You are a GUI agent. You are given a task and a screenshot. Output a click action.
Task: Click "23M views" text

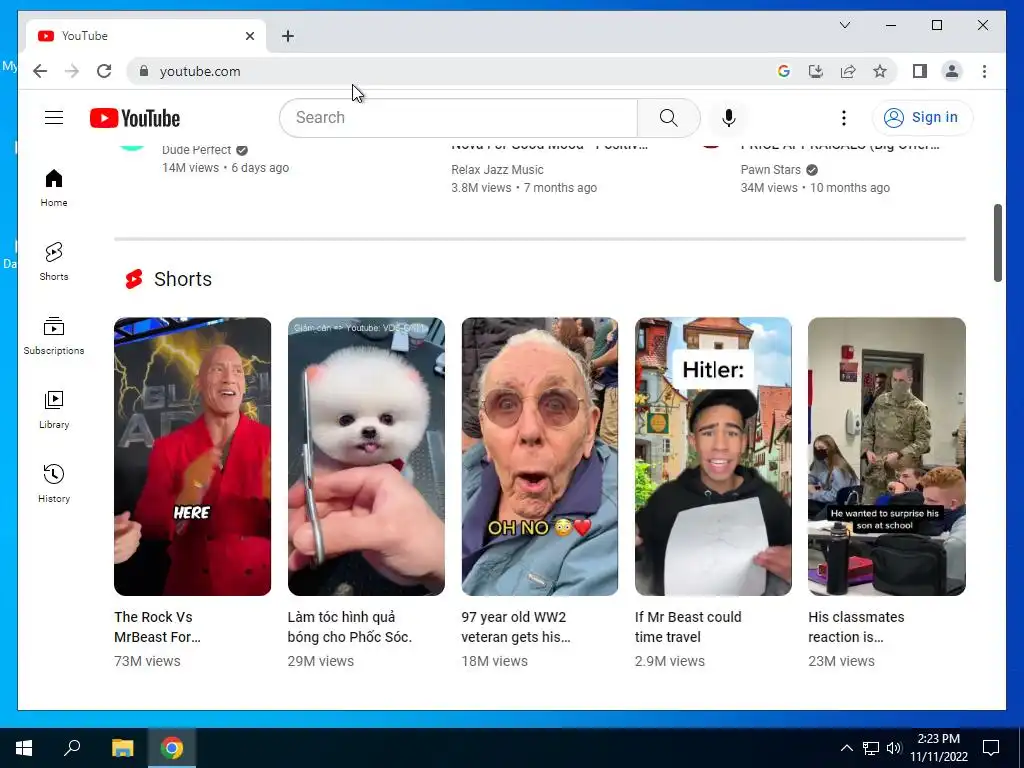841,661
